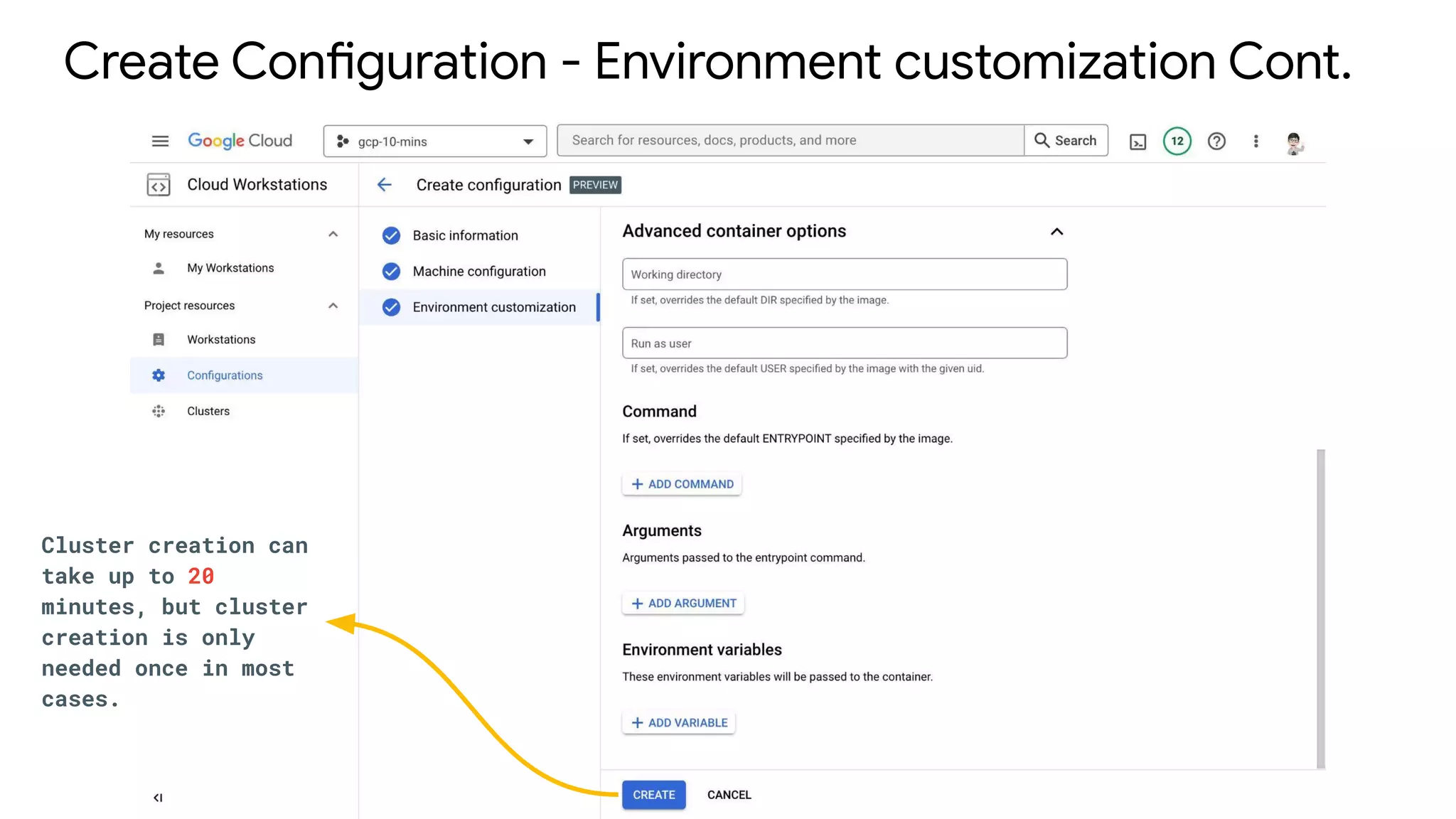Go back with the left arrow
The height and width of the screenshot is (819, 1456).
click(384, 185)
